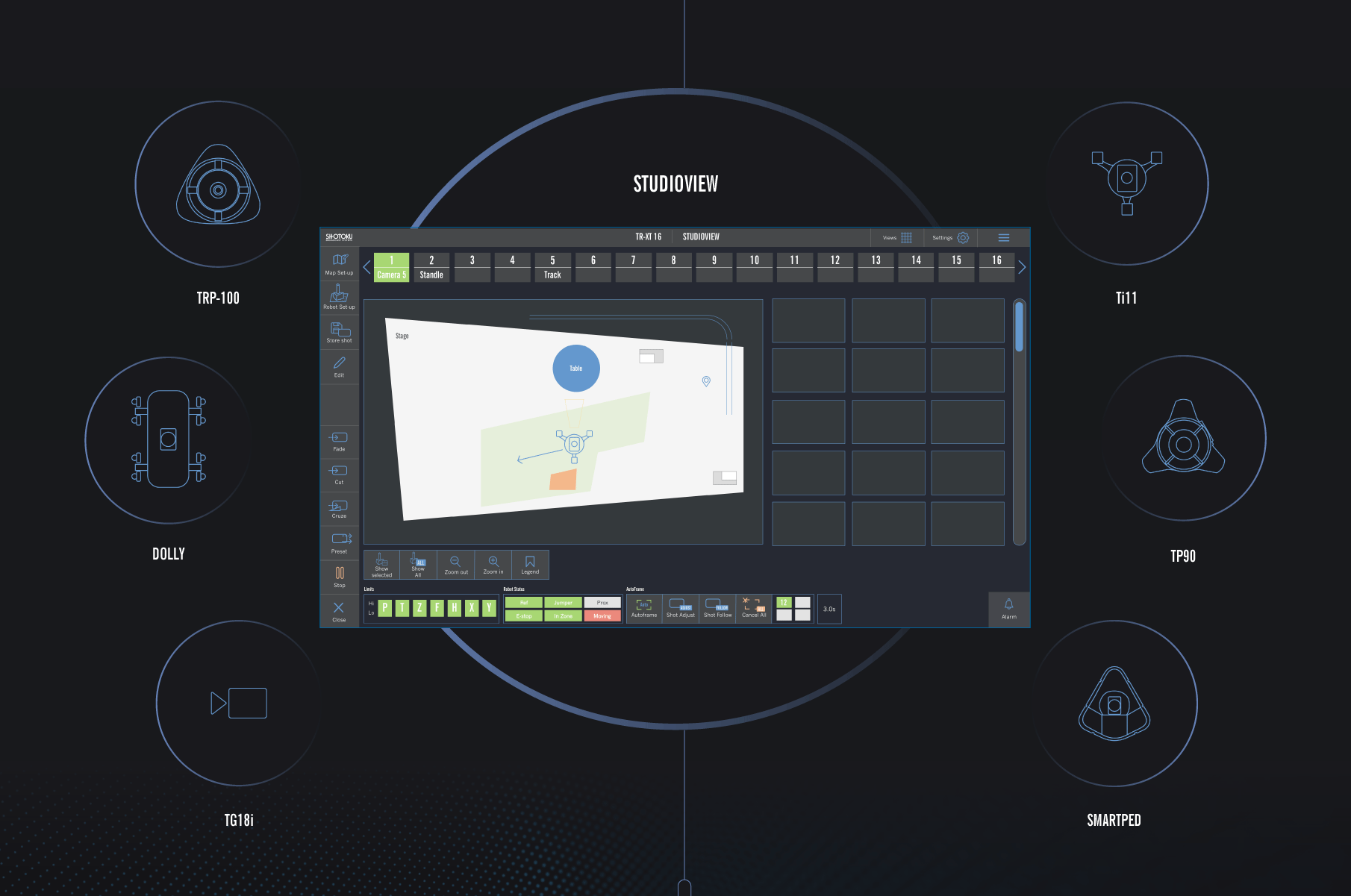Click Show selected on the map toolbar
The width and height of the screenshot is (1351, 896).
coord(381,565)
